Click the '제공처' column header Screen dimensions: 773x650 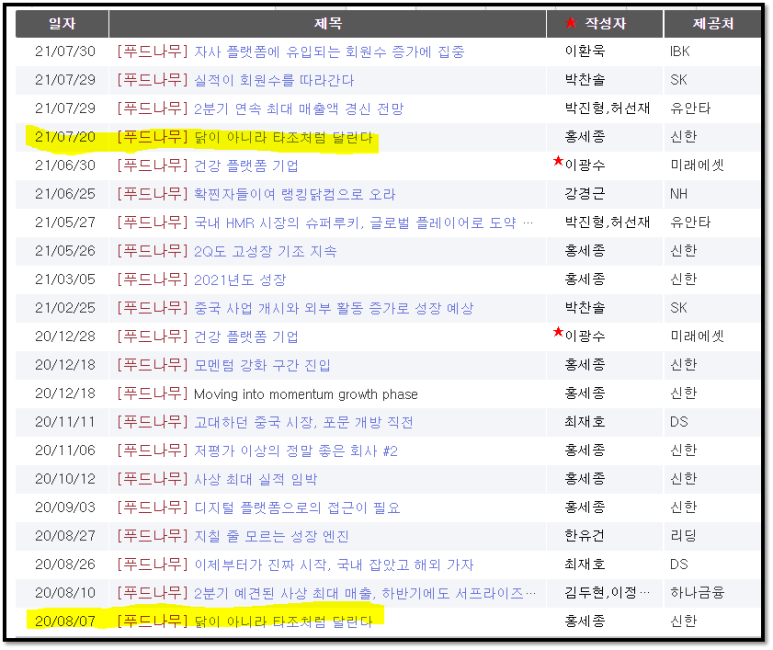point(713,23)
